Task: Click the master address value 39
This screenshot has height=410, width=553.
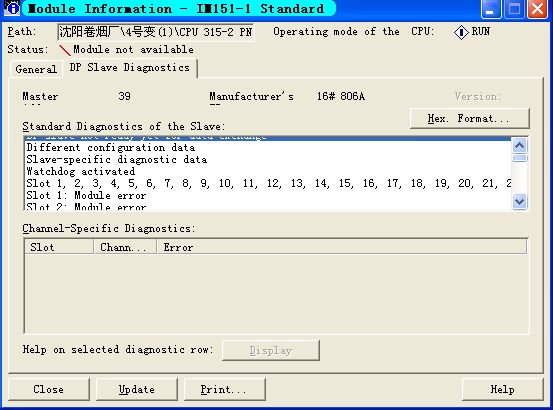Action: (x=124, y=96)
